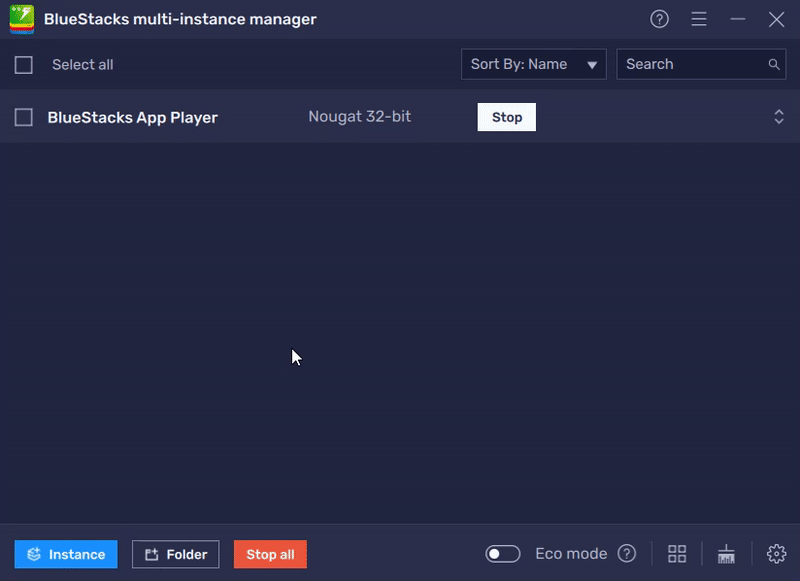Screen dimensions: 800x581
Task: Open settings gear icon
Action: coord(776,553)
